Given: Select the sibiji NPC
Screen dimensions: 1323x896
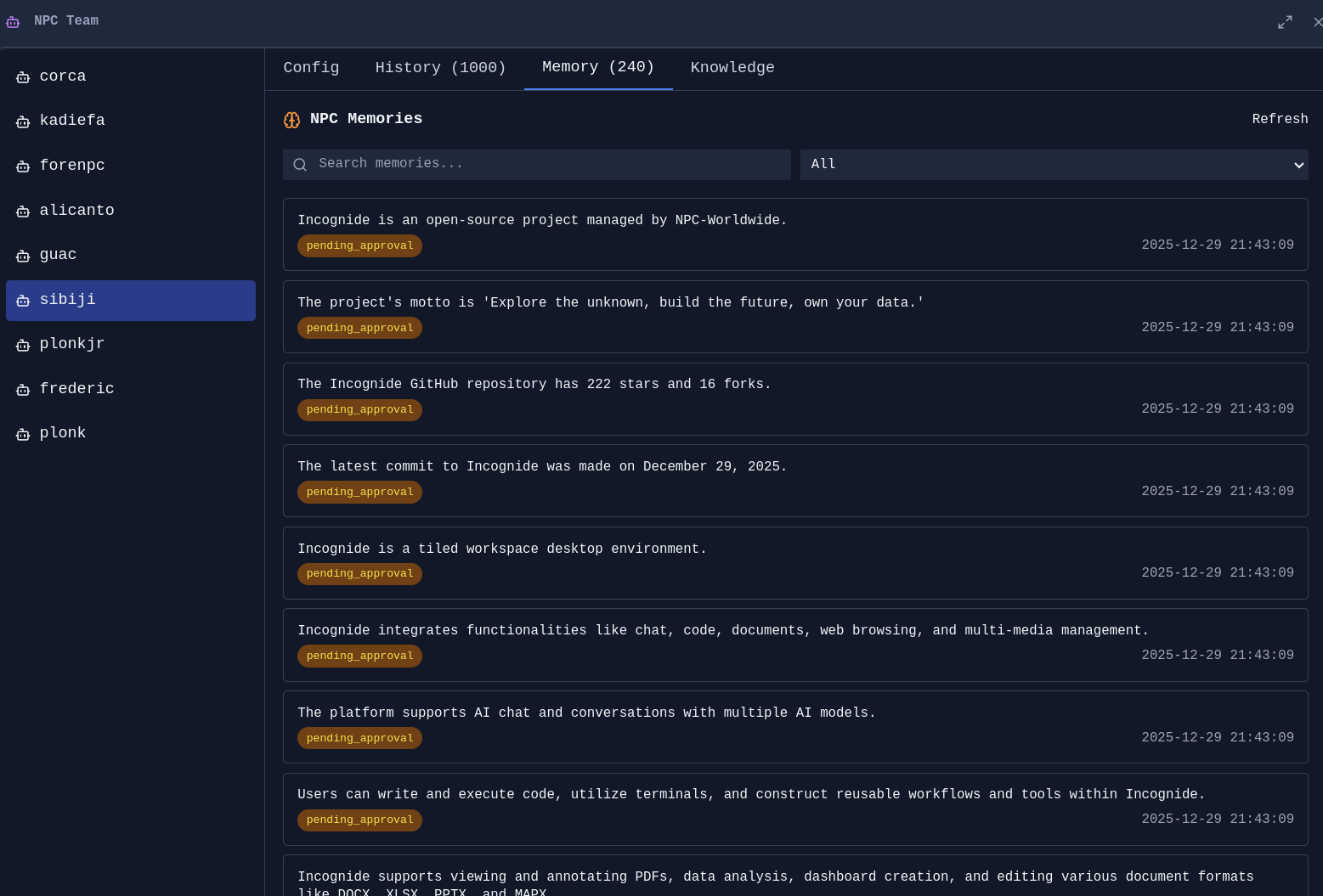Looking at the screenshot, I should 131,301.
